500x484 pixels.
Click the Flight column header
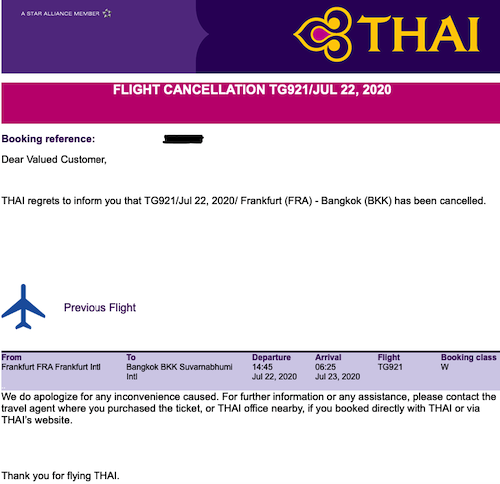(x=389, y=357)
